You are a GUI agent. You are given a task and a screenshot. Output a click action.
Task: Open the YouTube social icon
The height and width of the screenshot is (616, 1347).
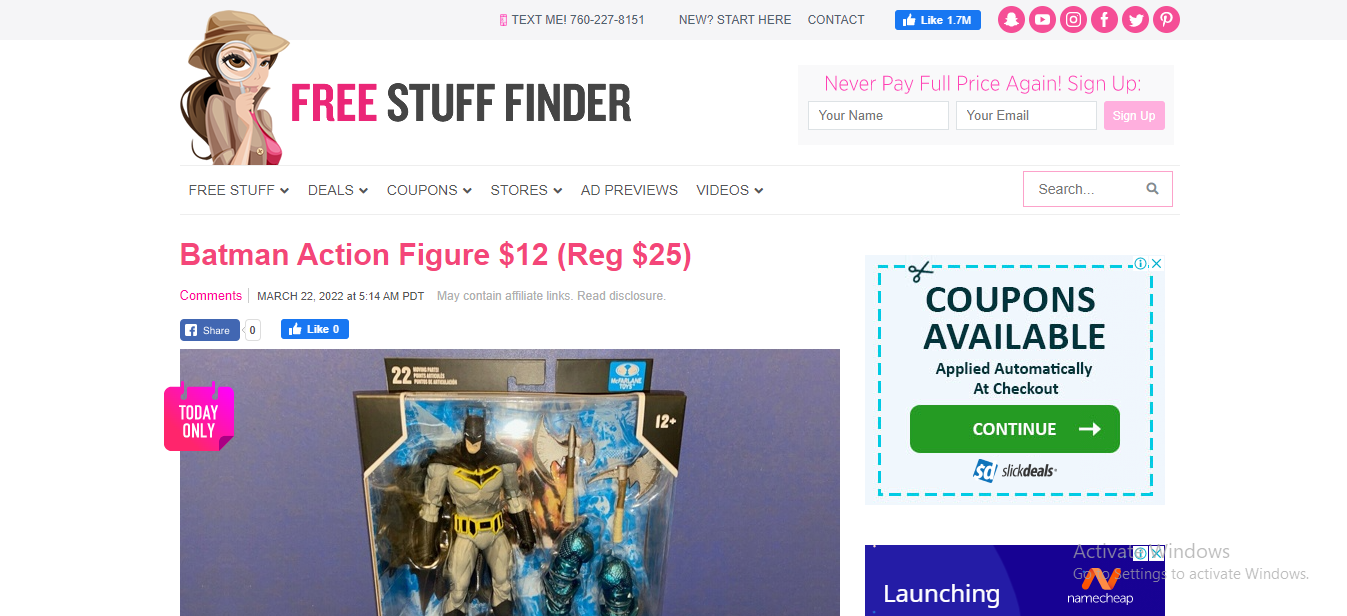pos(1043,20)
